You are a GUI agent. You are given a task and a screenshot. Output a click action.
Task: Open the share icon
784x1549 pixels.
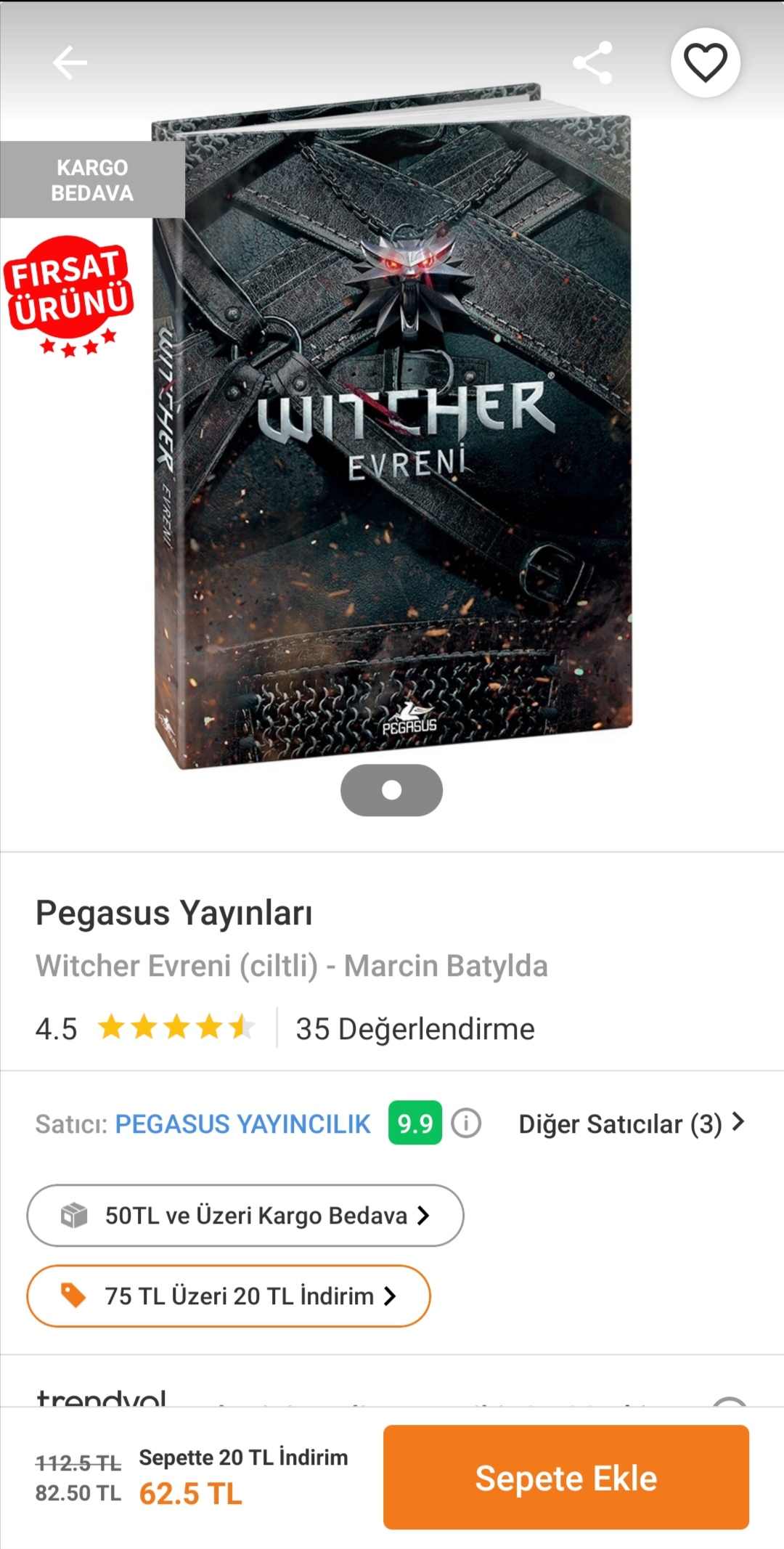click(592, 62)
